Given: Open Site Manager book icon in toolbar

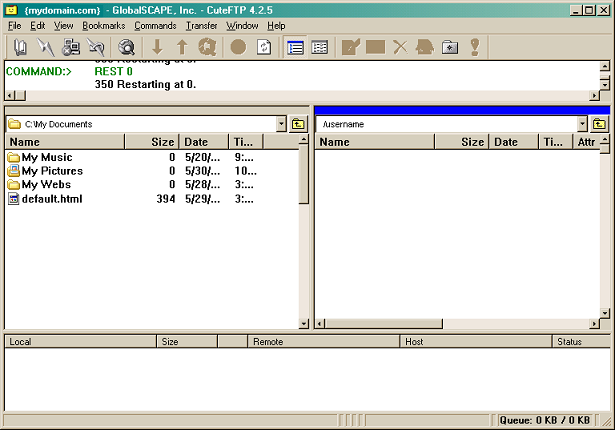Looking at the screenshot, I should 21,47.
